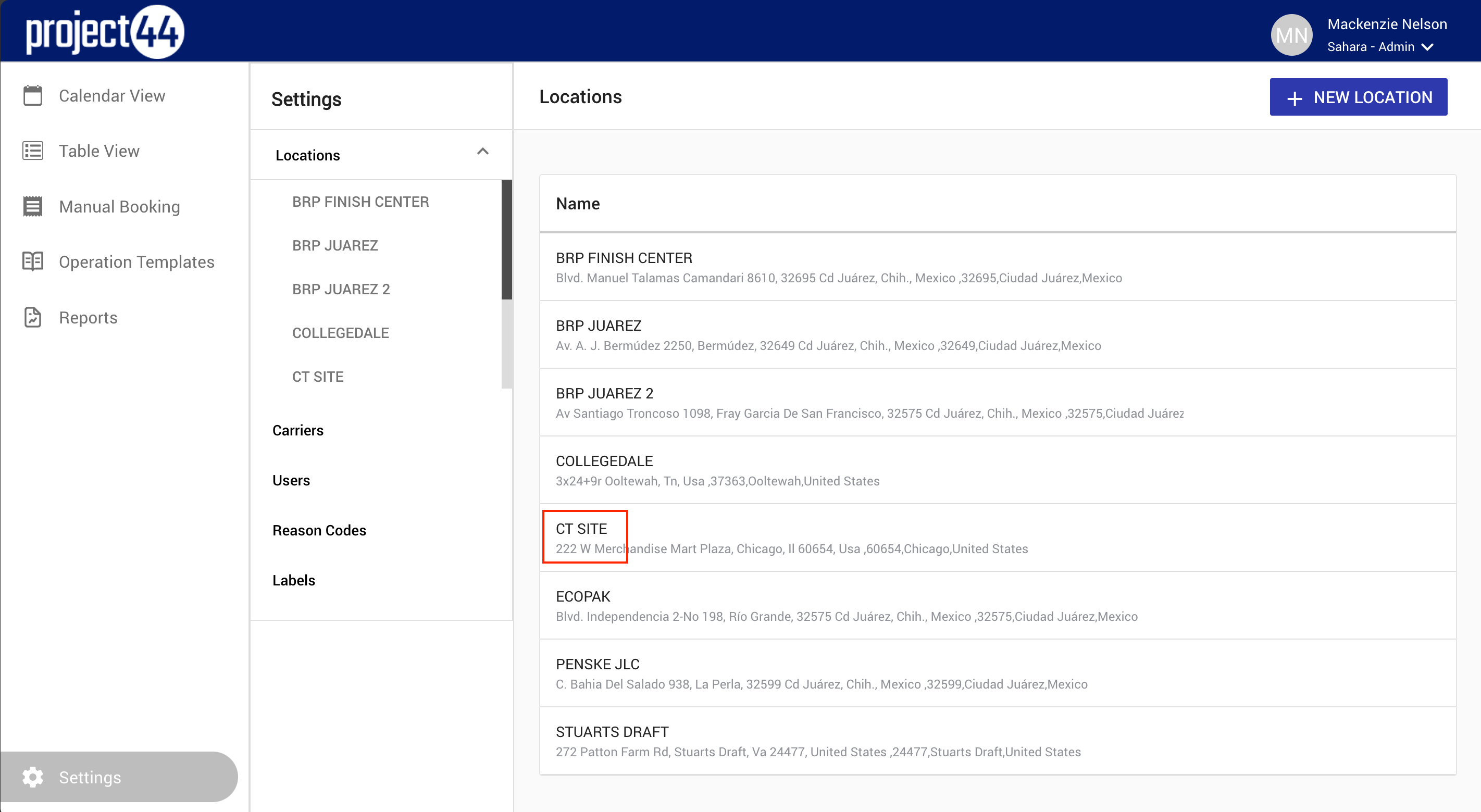This screenshot has width=1481, height=812.
Task: Click the NEW LOCATION button
Action: click(x=1358, y=97)
